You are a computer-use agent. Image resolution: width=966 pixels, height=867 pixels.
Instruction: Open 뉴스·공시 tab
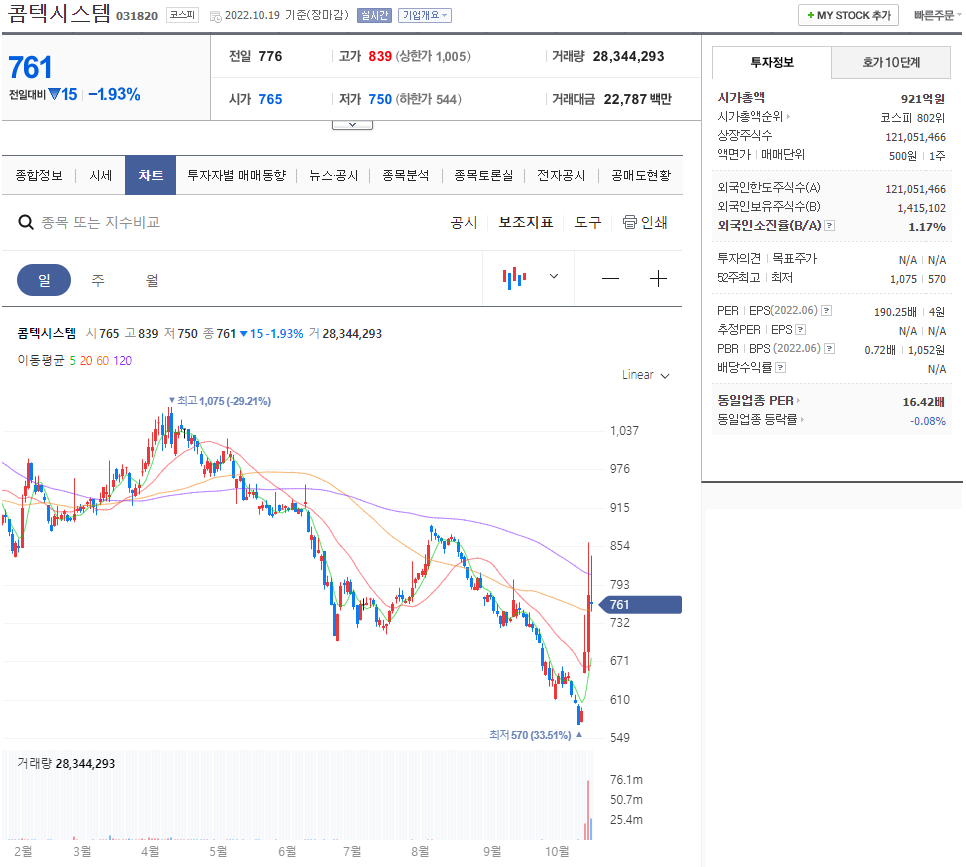pyautogui.click(x=333, y=176)
